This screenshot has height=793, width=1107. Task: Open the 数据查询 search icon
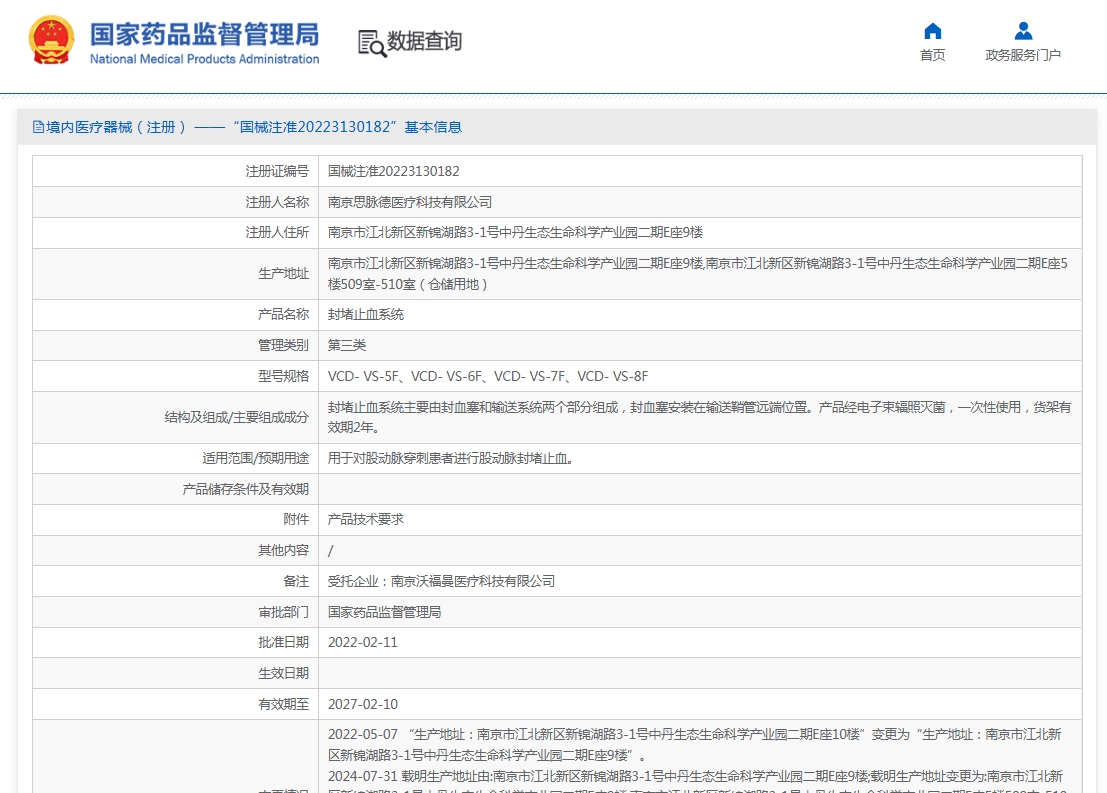(x=372, y=43)
